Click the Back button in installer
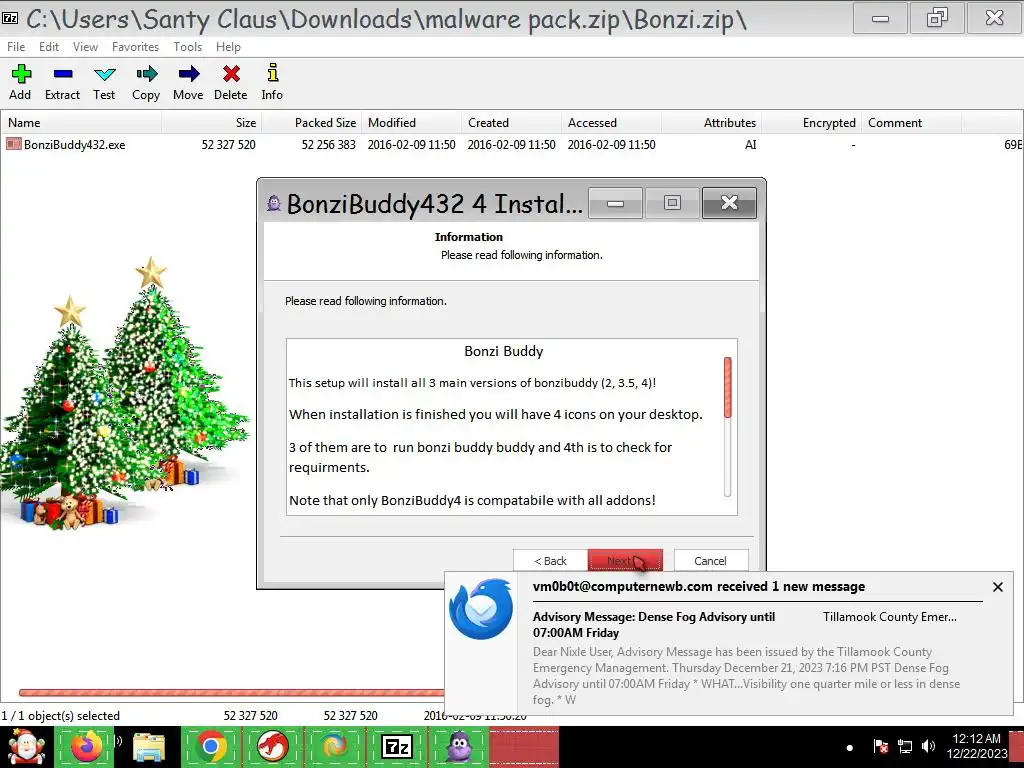Viewport: 1024px width, 768px height. coord(550,561)
